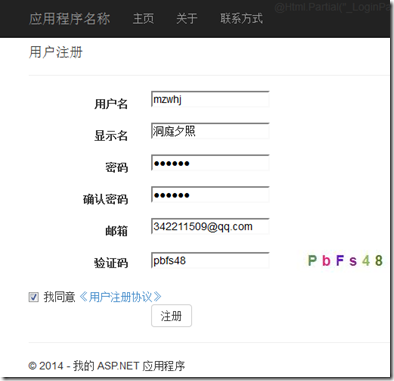The height and width of the screenshot is (381, 394).
Task: Select the 显示名 text box
Action: tap(210, 131)
